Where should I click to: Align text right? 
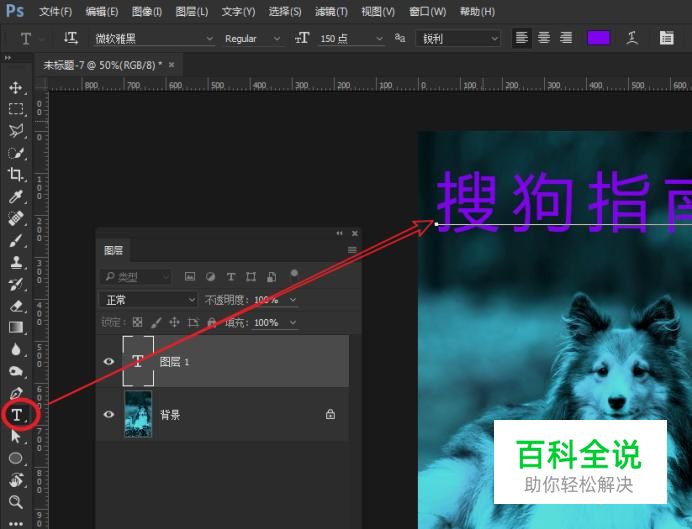[566, 38]
